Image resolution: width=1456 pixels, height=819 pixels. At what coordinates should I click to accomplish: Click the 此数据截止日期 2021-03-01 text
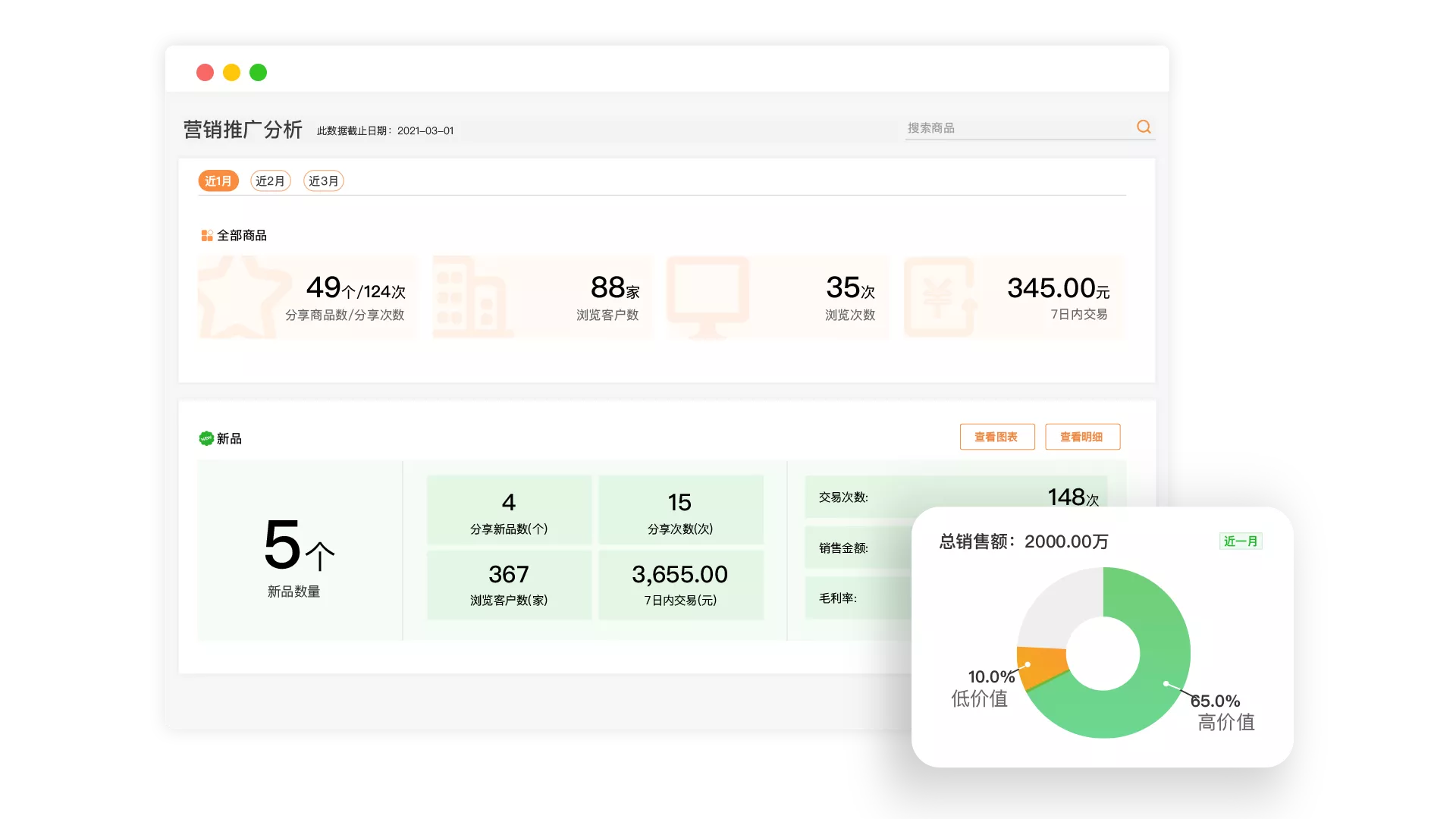click(385, 130)
